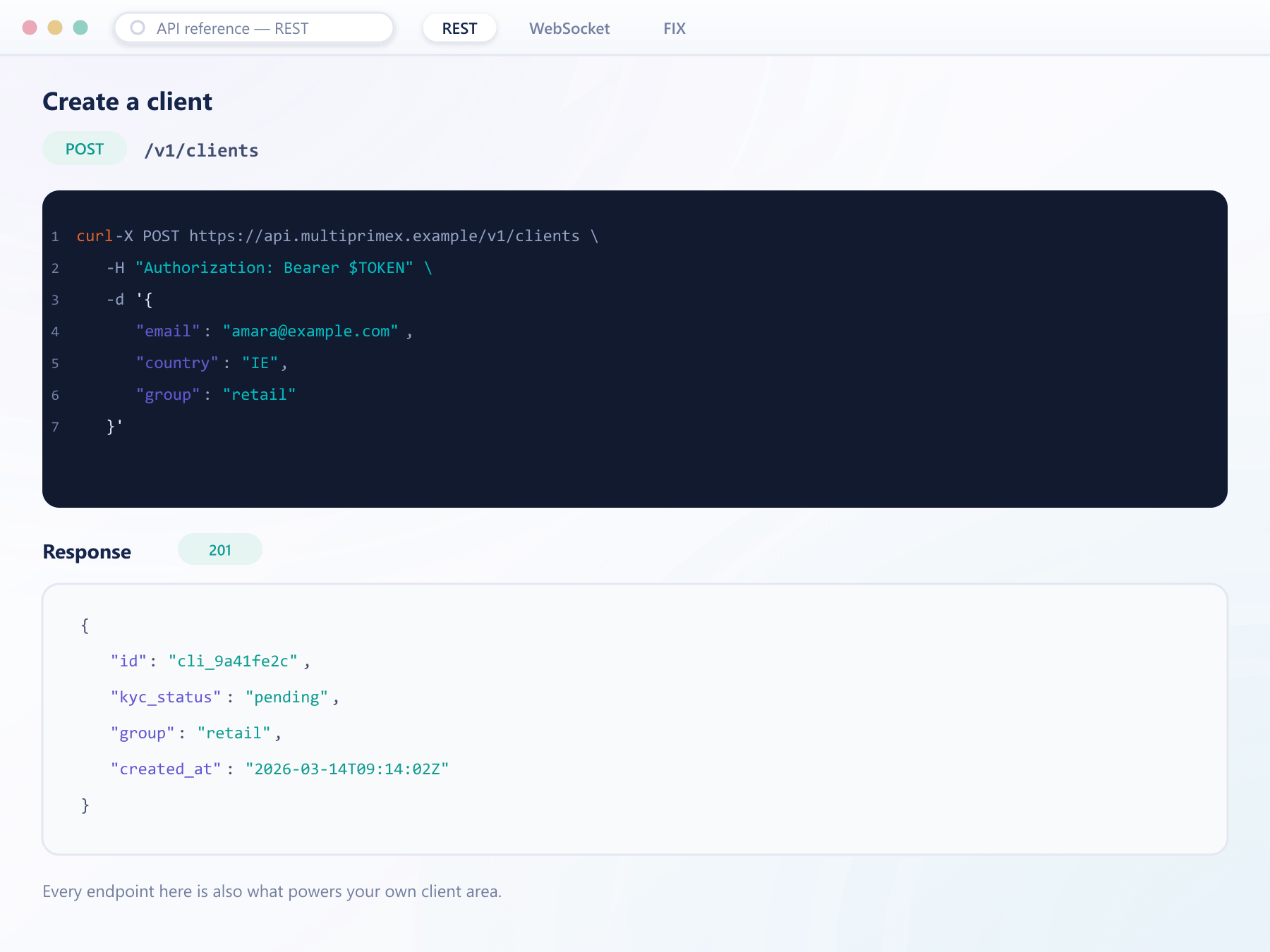Click the "IE" country value
This screenshot has width=1270, height=952.
point(260,363)
